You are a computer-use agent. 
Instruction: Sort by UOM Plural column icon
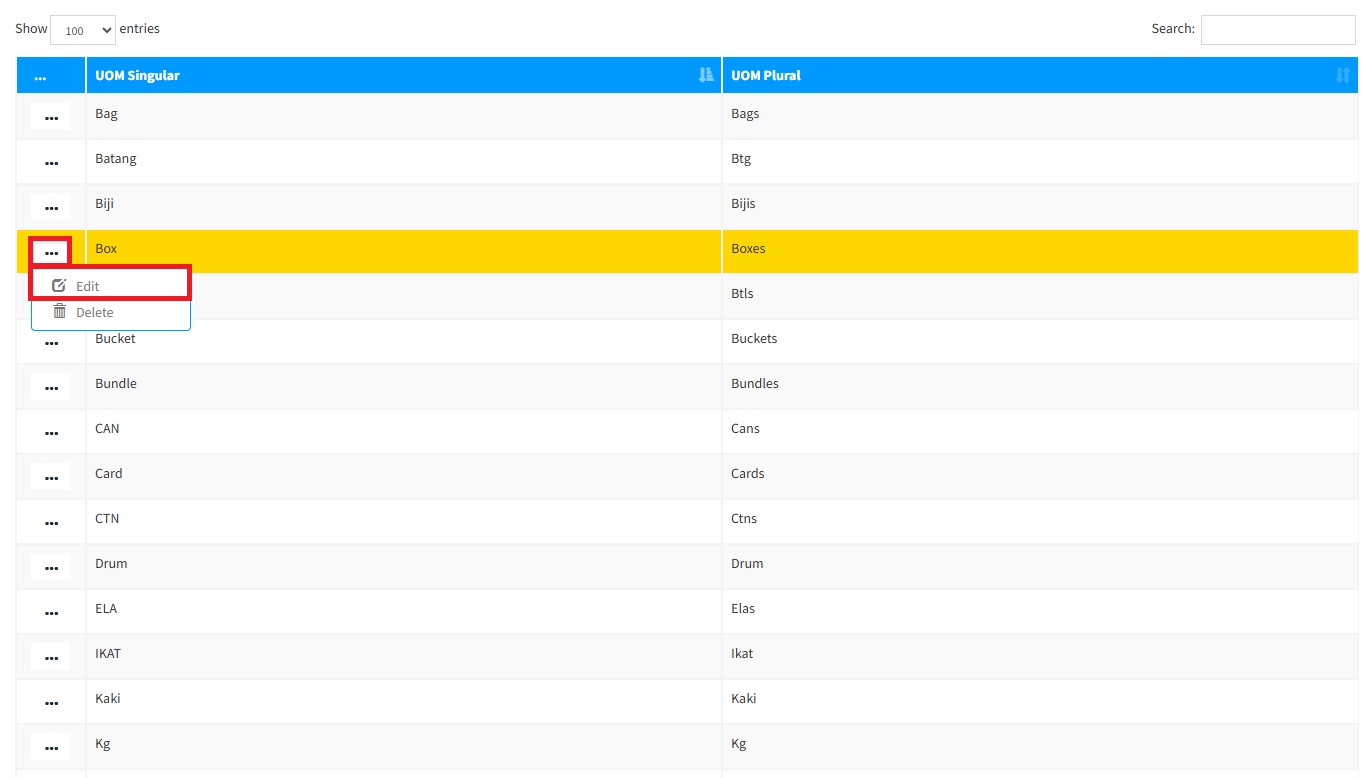point(1342,75)
